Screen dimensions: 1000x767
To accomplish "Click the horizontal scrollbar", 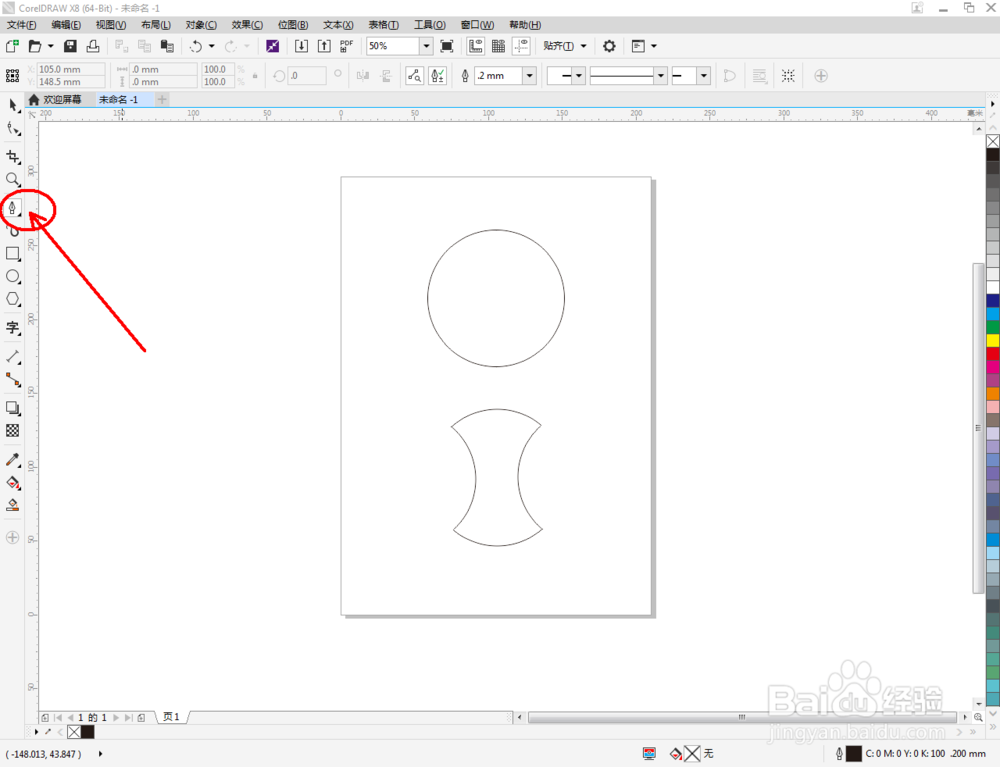I will (x=742, y=717).
